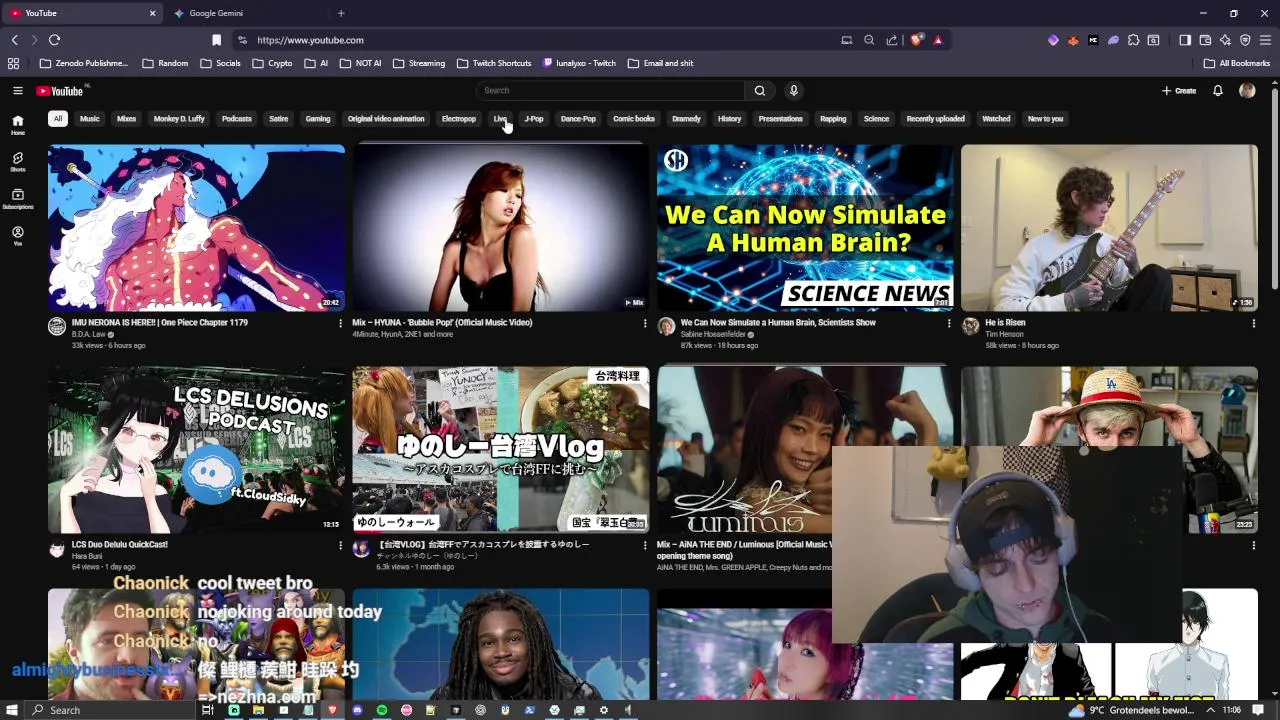
Task: Open more options for LCS Duo Delulu QuickCast
Action: coord(340,546)
